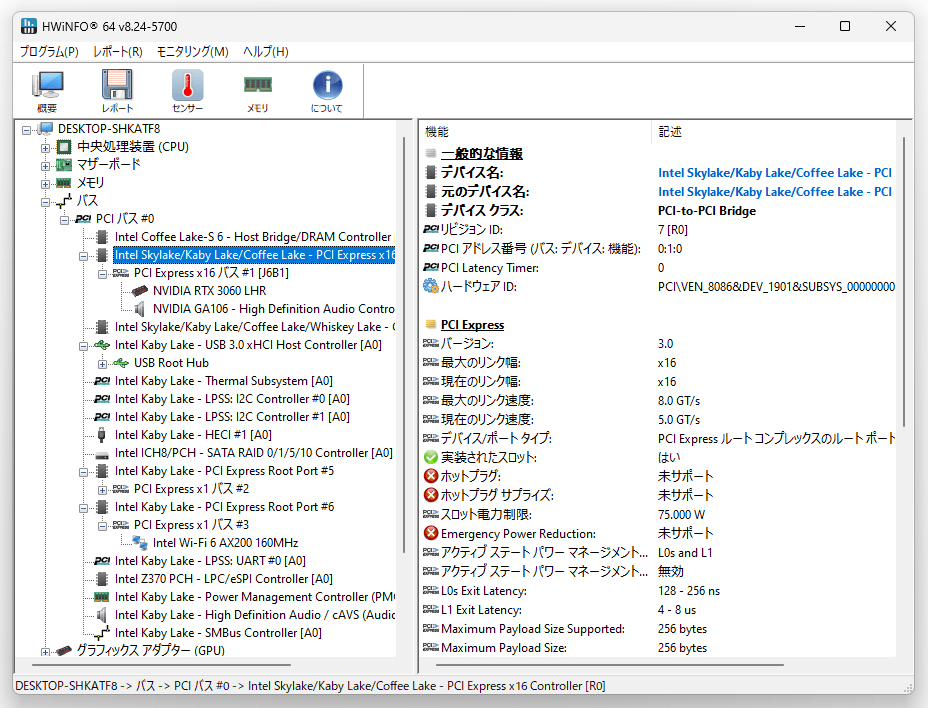The height and width of the screenshot is (708, 928).
Task: Click the DESKTOP-SHKATF8 computer icon
Action: click(x=45, y=129)
